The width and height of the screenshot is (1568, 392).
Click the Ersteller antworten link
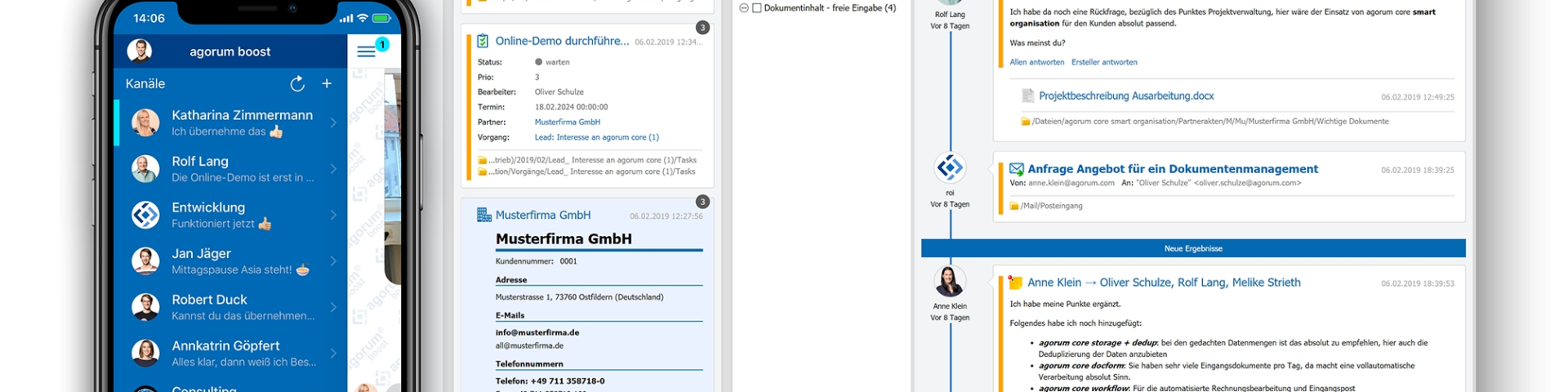coord(1104,62)
